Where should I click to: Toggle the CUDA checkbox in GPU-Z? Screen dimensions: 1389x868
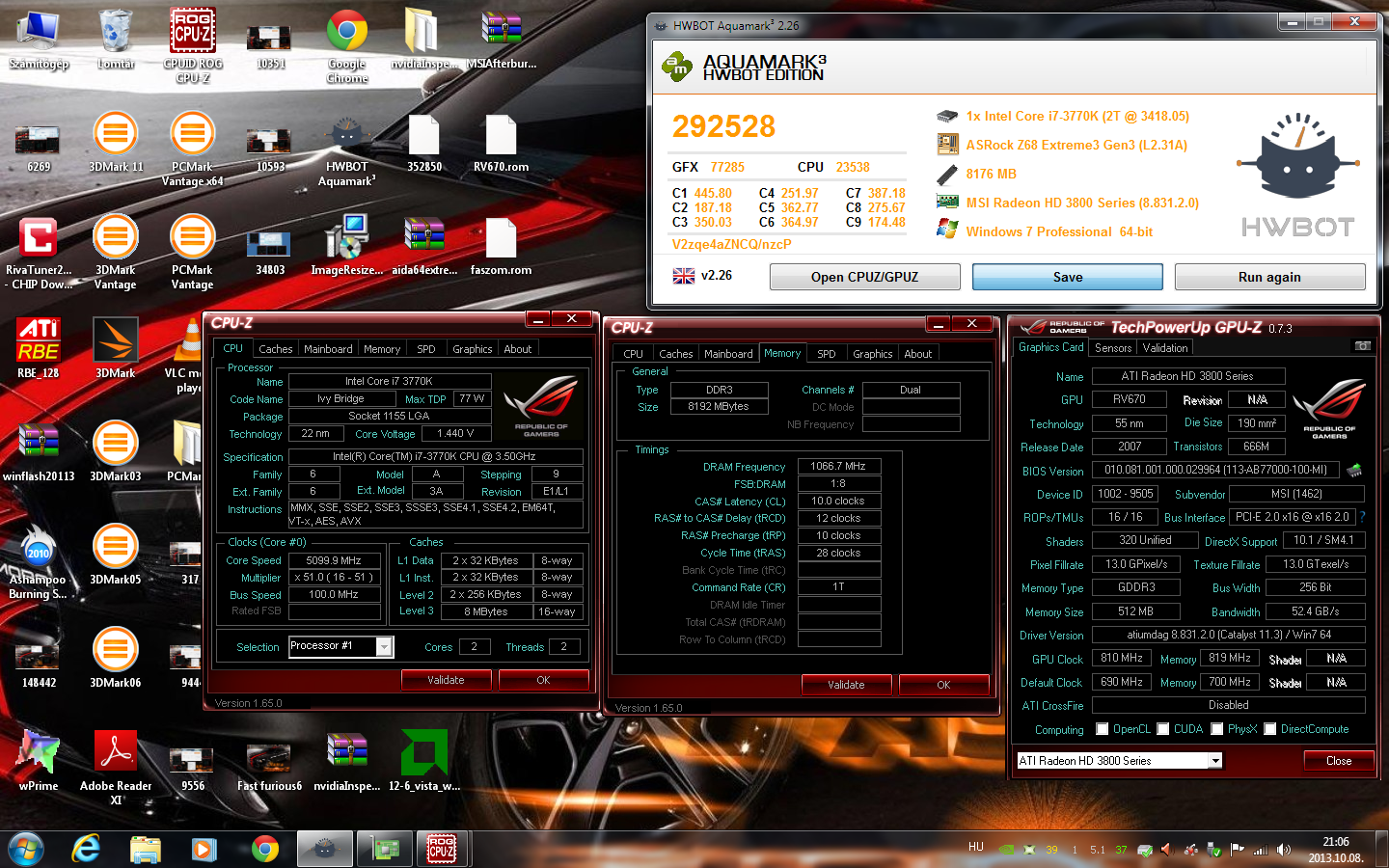(1163, 729)
